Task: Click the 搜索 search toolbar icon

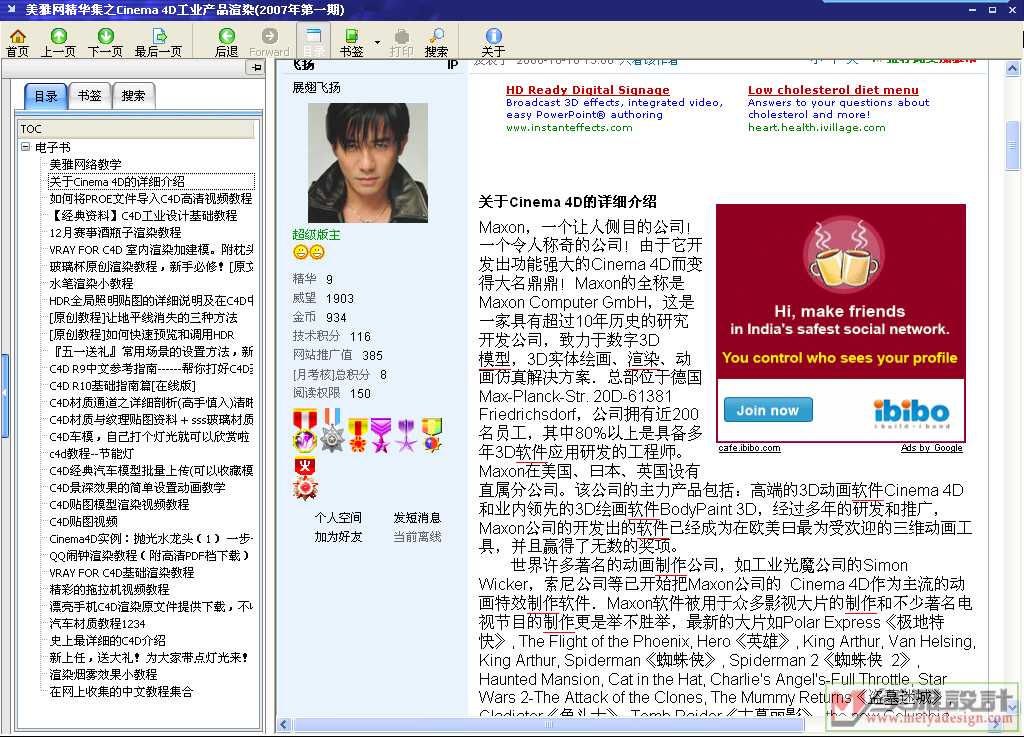Action: point(436,42)
